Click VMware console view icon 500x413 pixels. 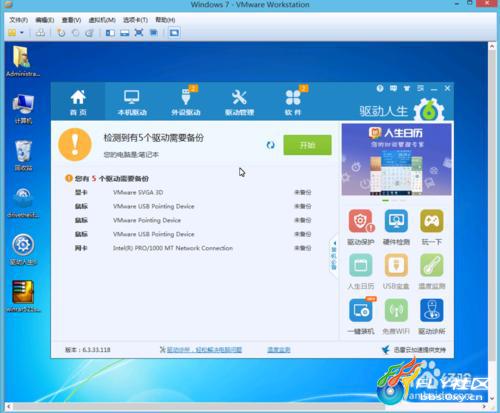174,33
